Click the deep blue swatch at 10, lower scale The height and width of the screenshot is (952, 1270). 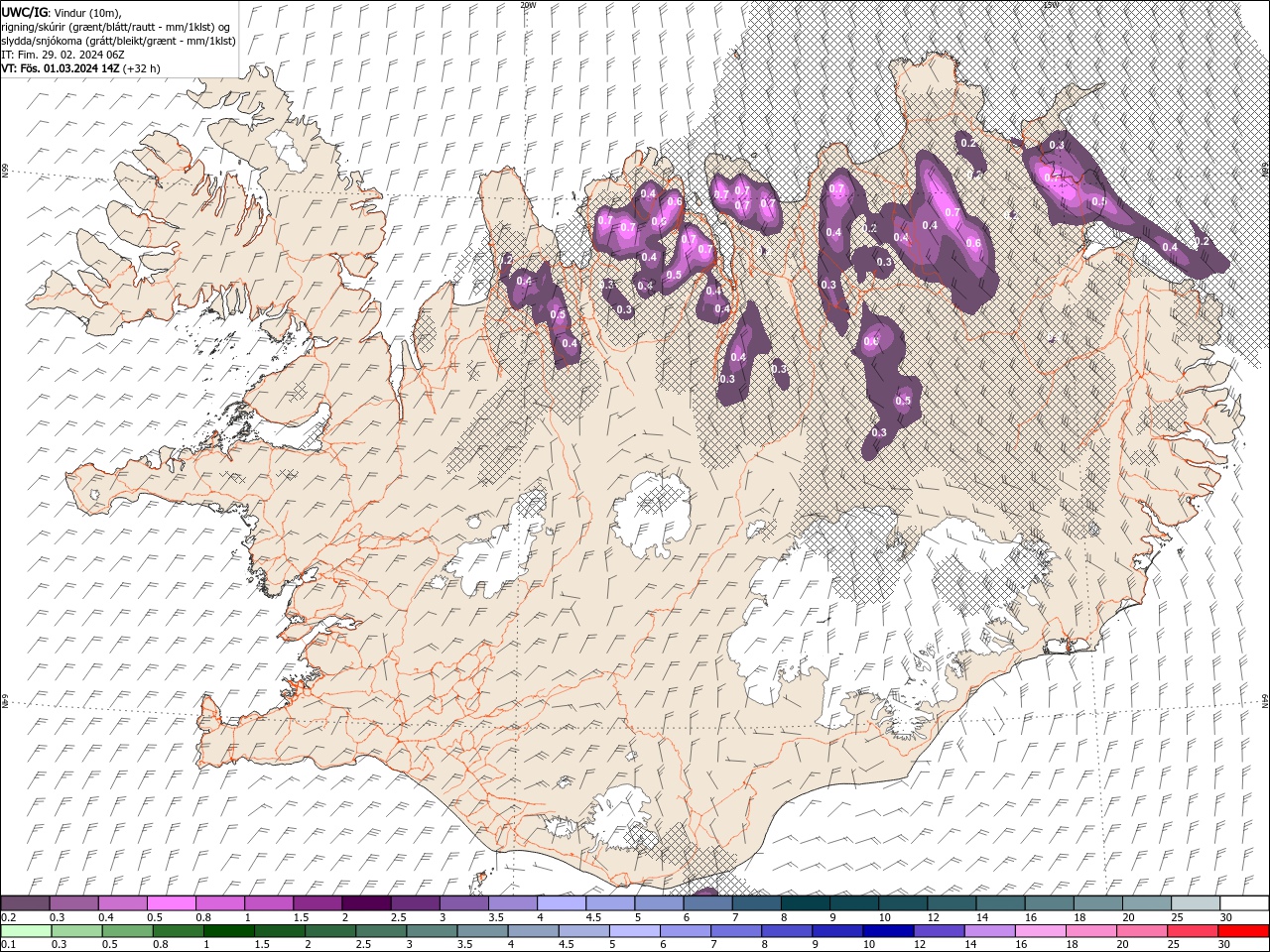(x=887, y=931)
